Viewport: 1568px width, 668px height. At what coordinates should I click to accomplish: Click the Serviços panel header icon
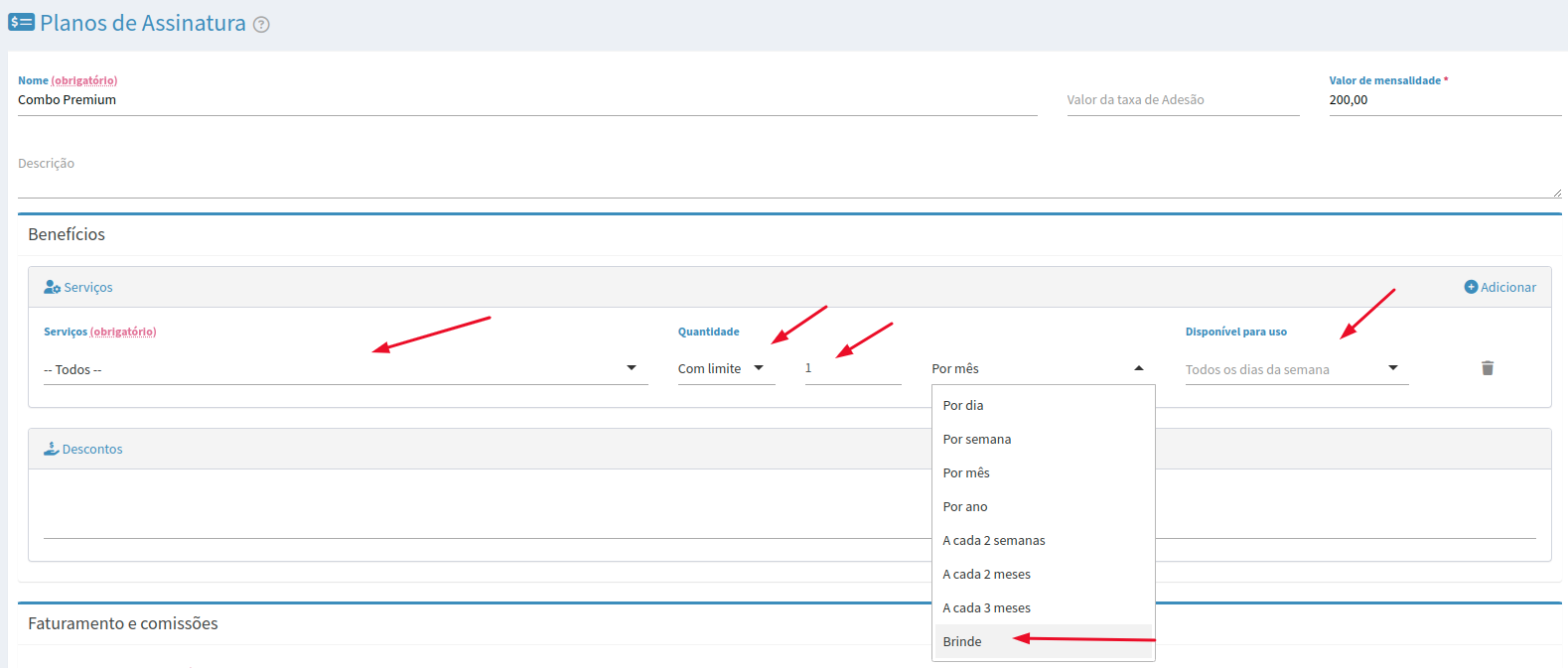tap(53, 287)
